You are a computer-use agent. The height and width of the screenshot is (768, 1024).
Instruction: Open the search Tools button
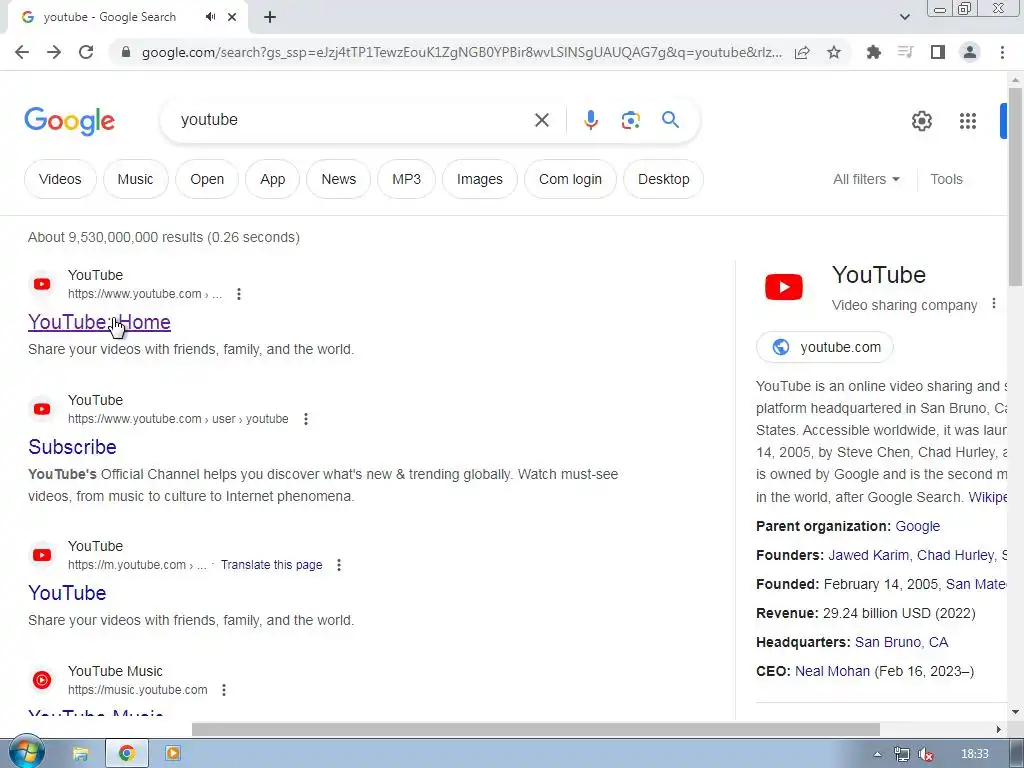point(946,179)
